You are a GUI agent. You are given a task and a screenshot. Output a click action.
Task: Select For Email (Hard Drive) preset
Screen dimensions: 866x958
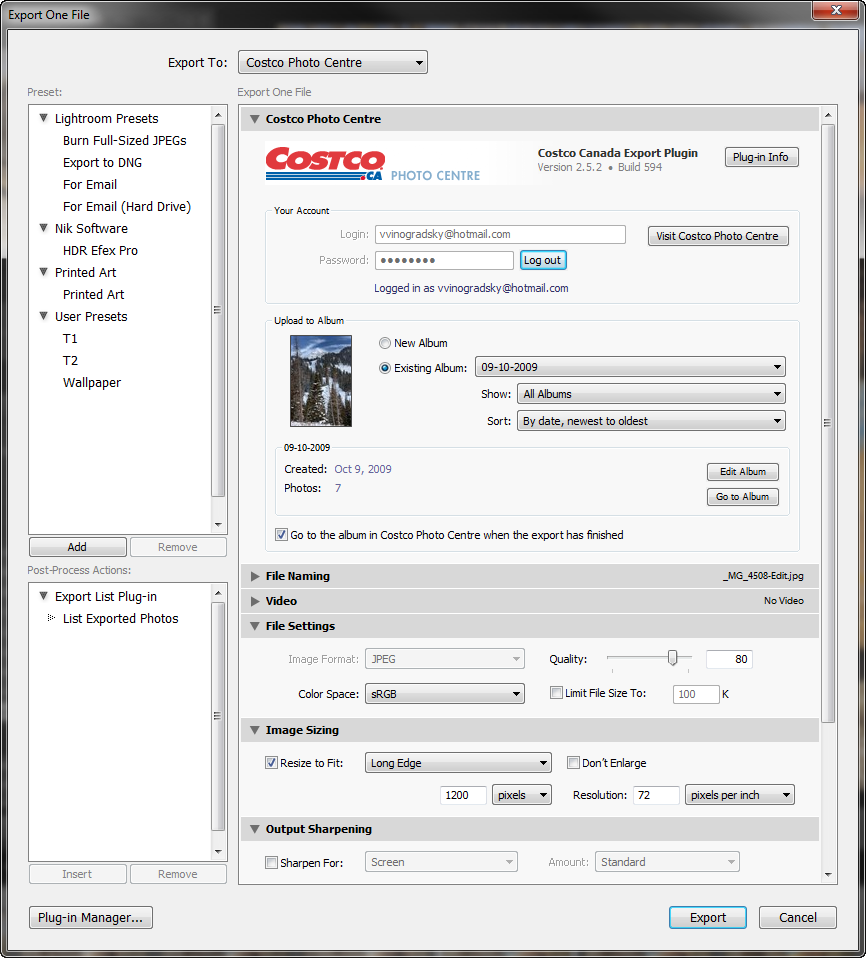point(127,207)
